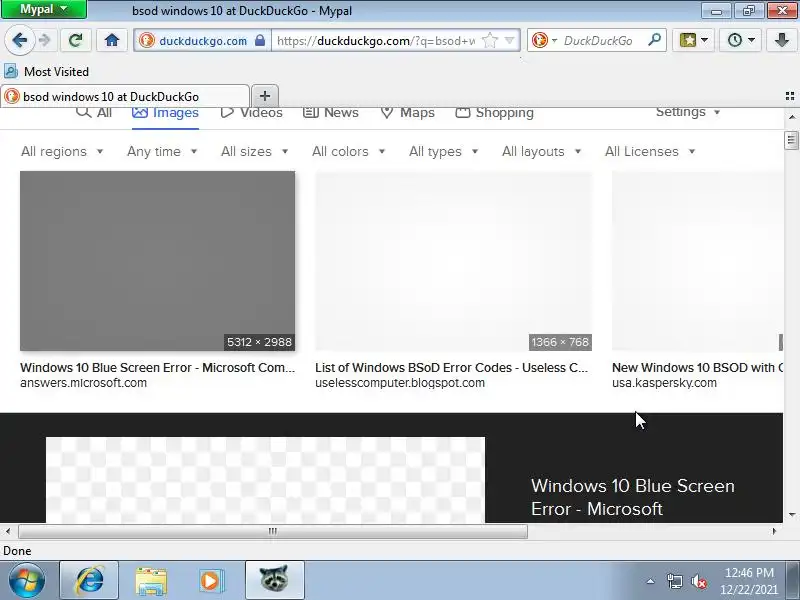Switch to the Images results tab
800x600 pixels.
point(165,112)
